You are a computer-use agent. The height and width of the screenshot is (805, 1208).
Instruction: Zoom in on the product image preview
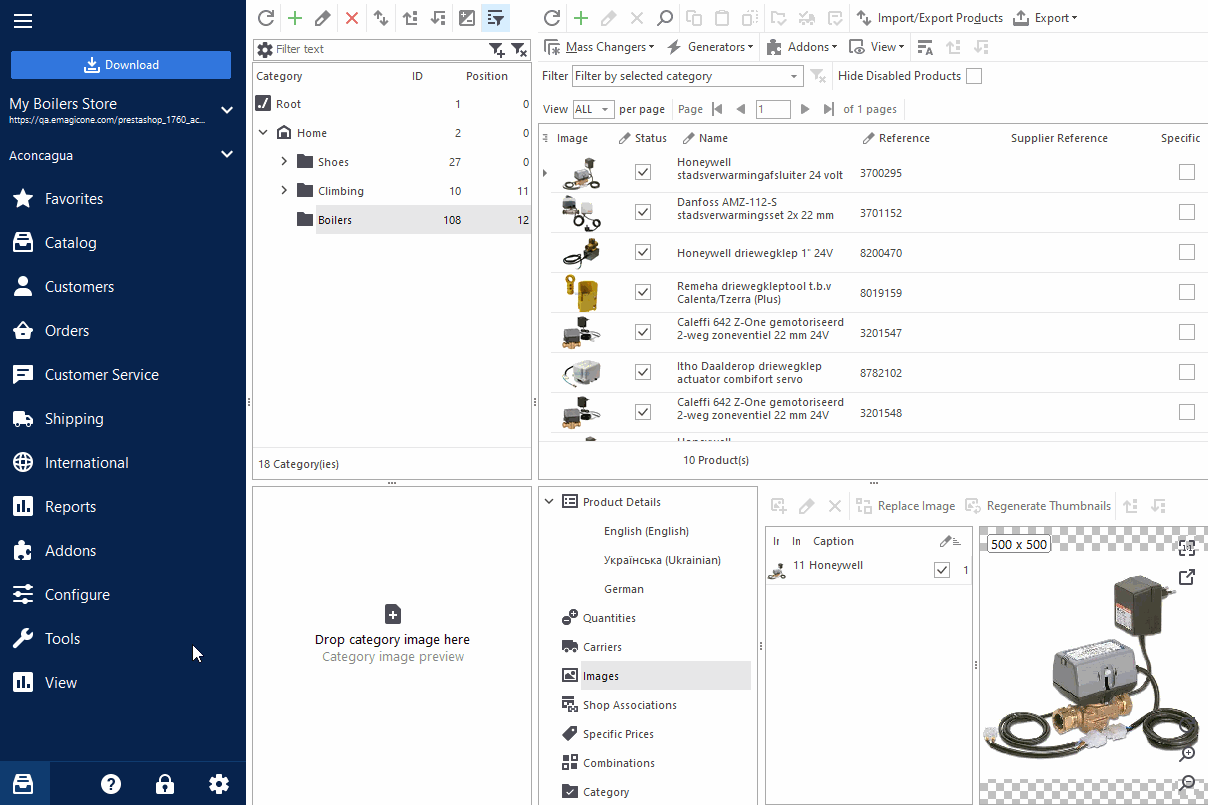[x=1187, y=753]
